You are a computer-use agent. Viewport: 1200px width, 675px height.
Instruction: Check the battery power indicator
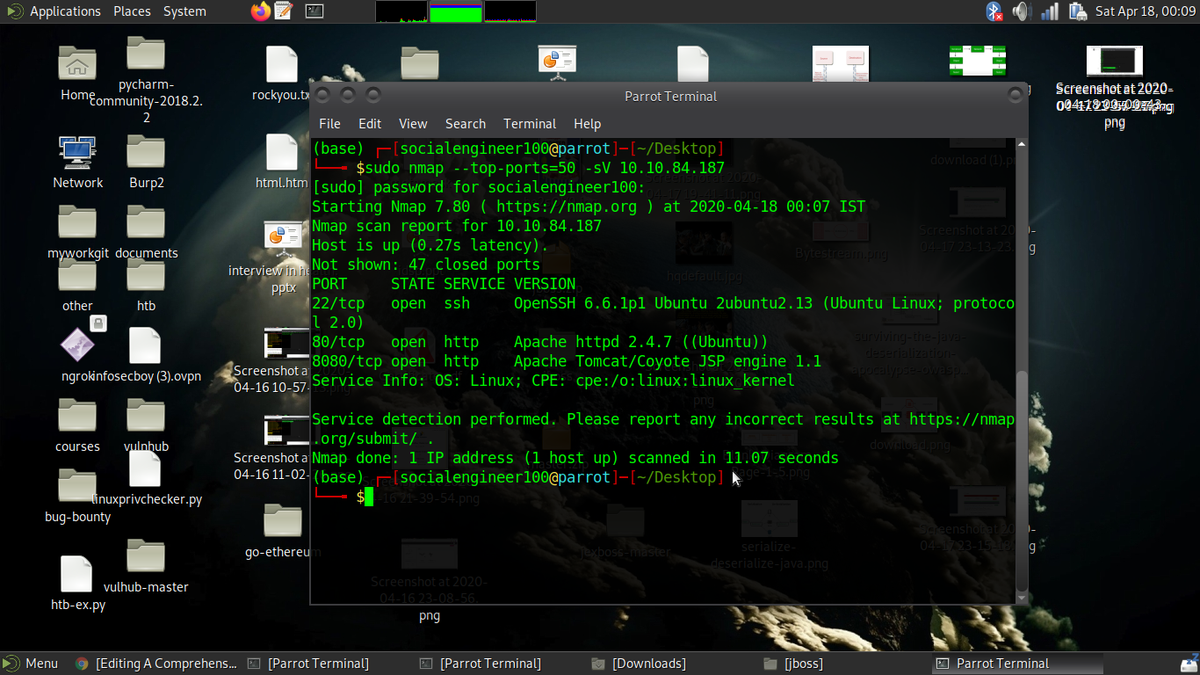[x=1078, y=11]
